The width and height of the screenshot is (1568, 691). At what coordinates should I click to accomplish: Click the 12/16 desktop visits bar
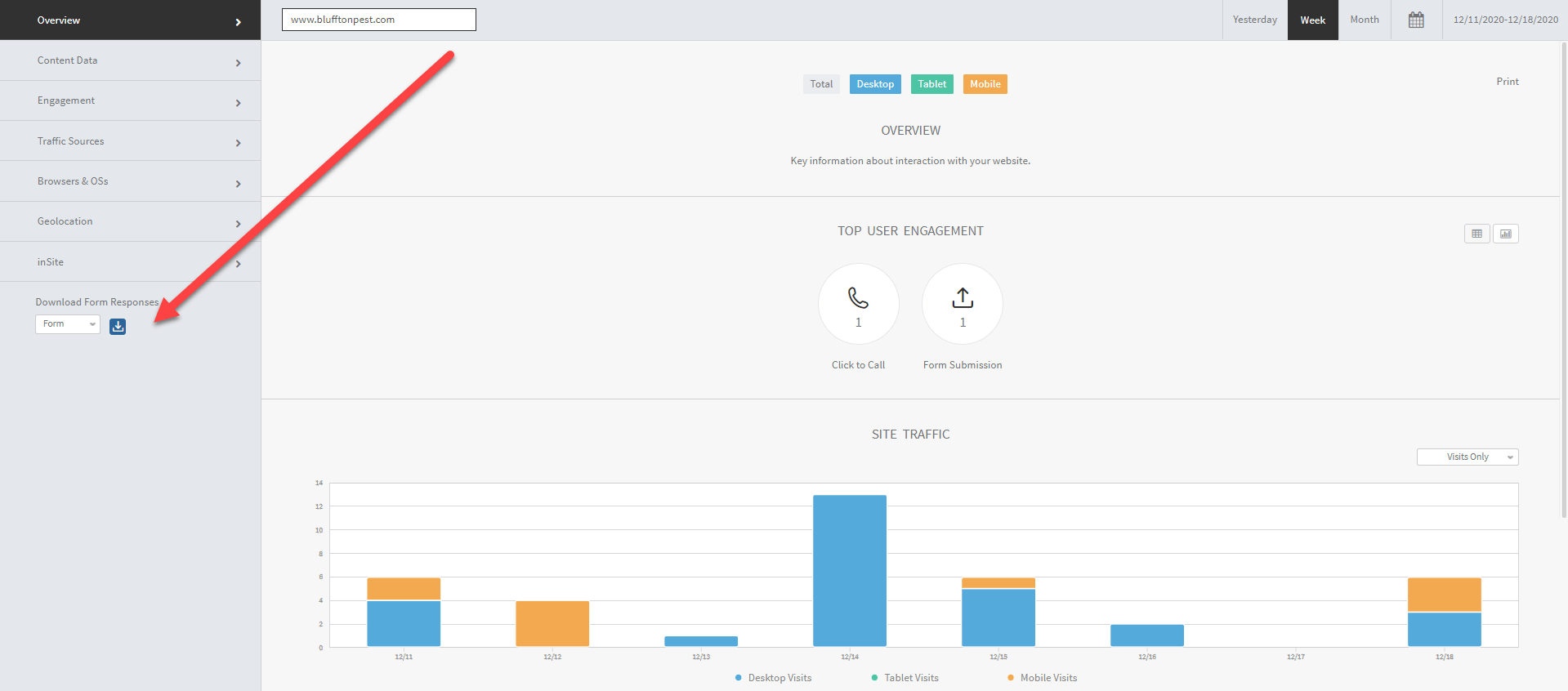click(1147, 635)
